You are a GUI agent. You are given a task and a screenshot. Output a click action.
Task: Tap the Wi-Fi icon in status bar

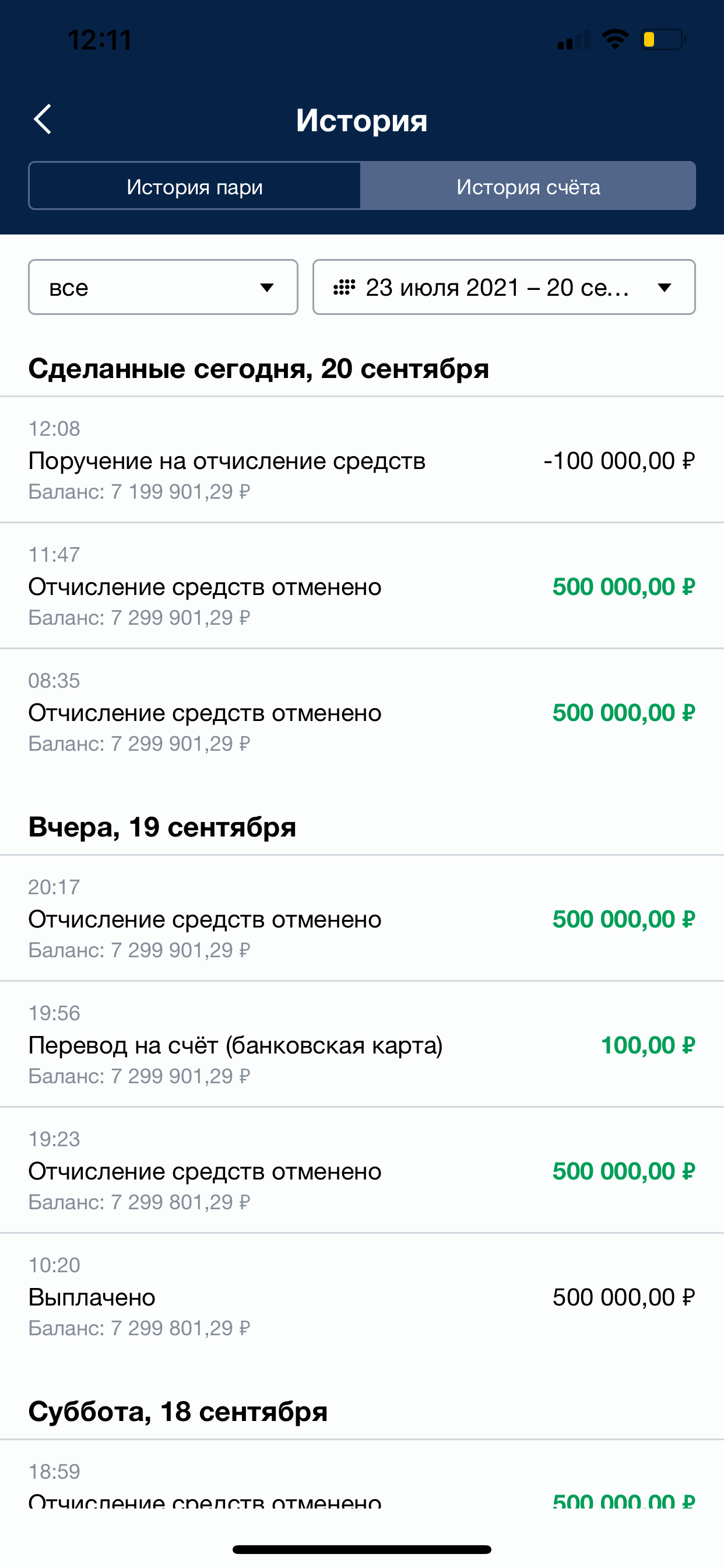(x=614, y=40)
